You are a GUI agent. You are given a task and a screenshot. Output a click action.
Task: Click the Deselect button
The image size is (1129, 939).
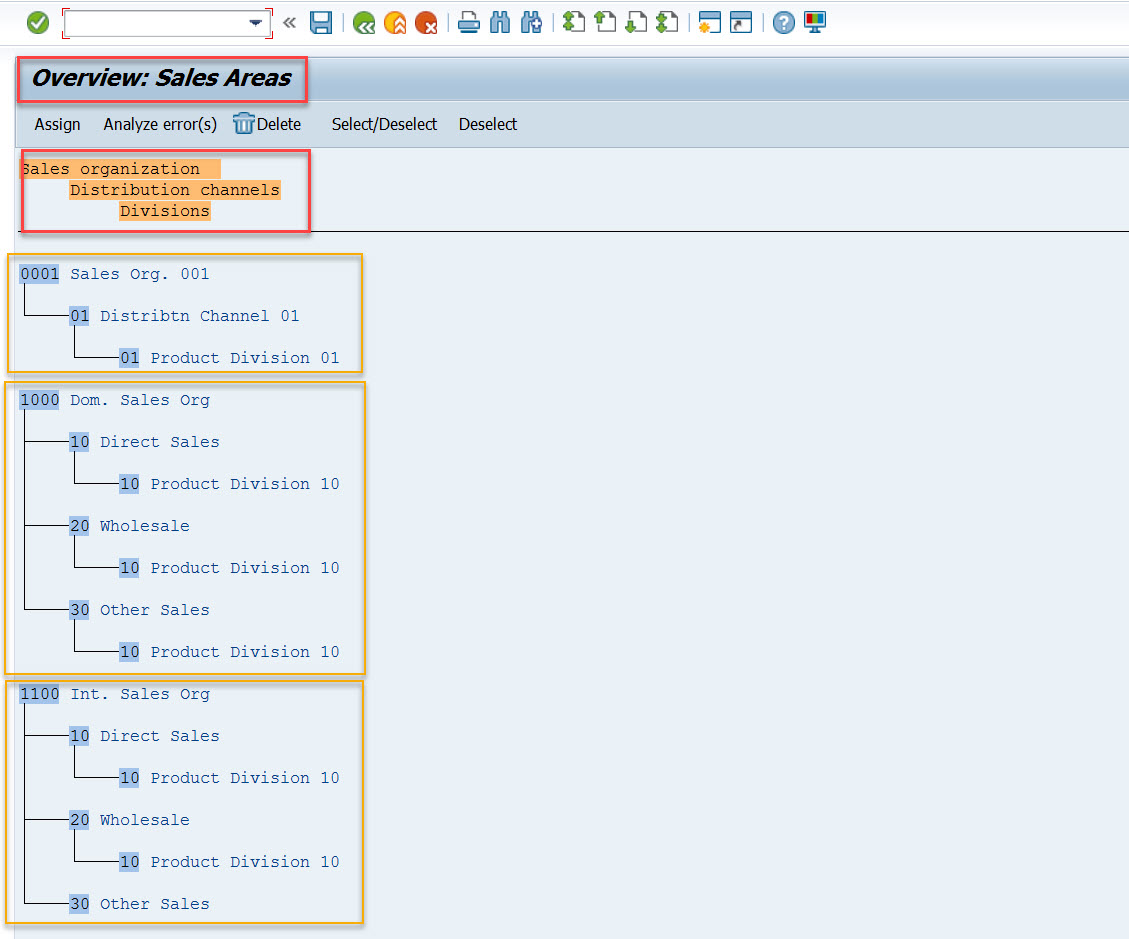487,124
